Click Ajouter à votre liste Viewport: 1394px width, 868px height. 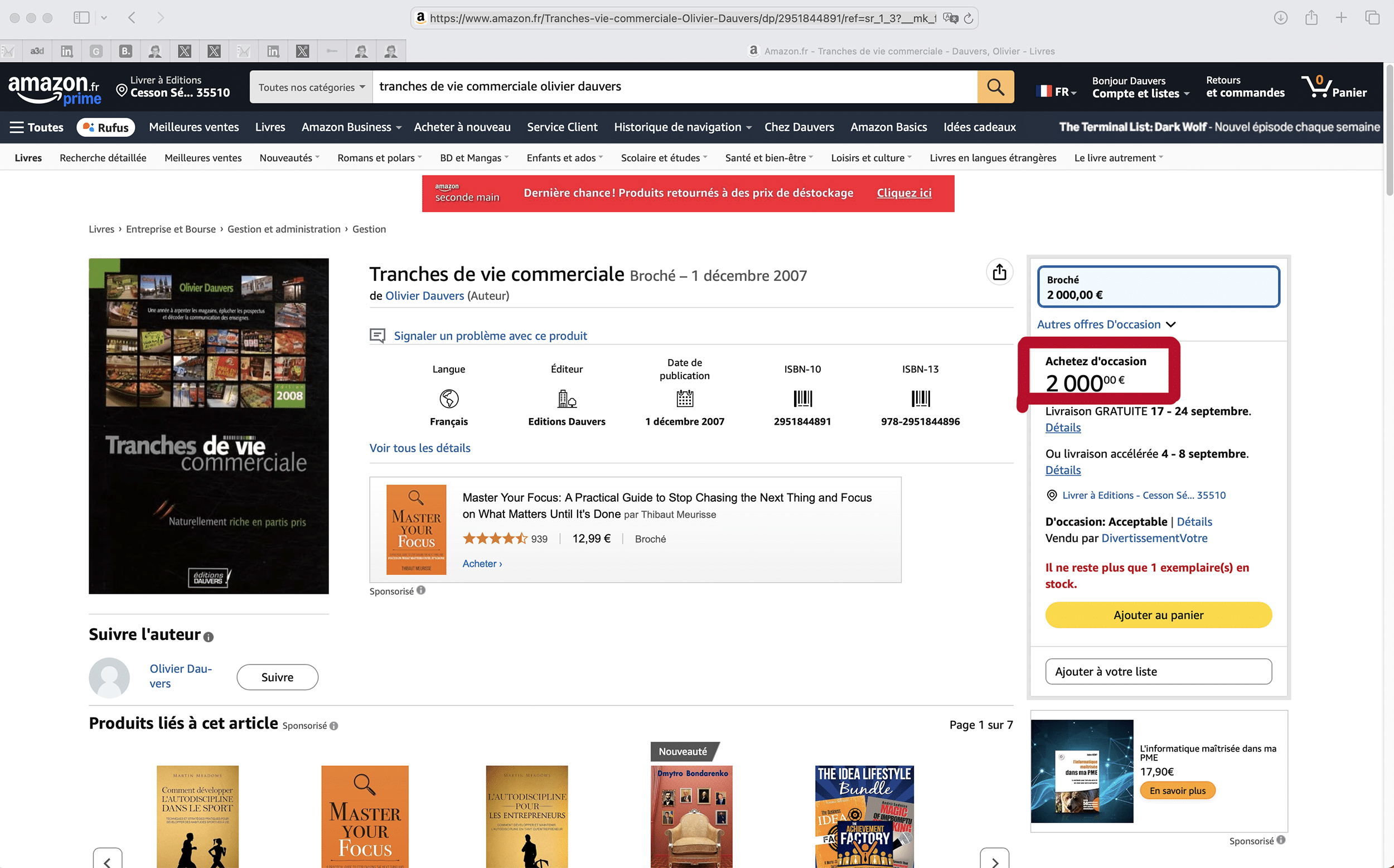click(1158, 672)
